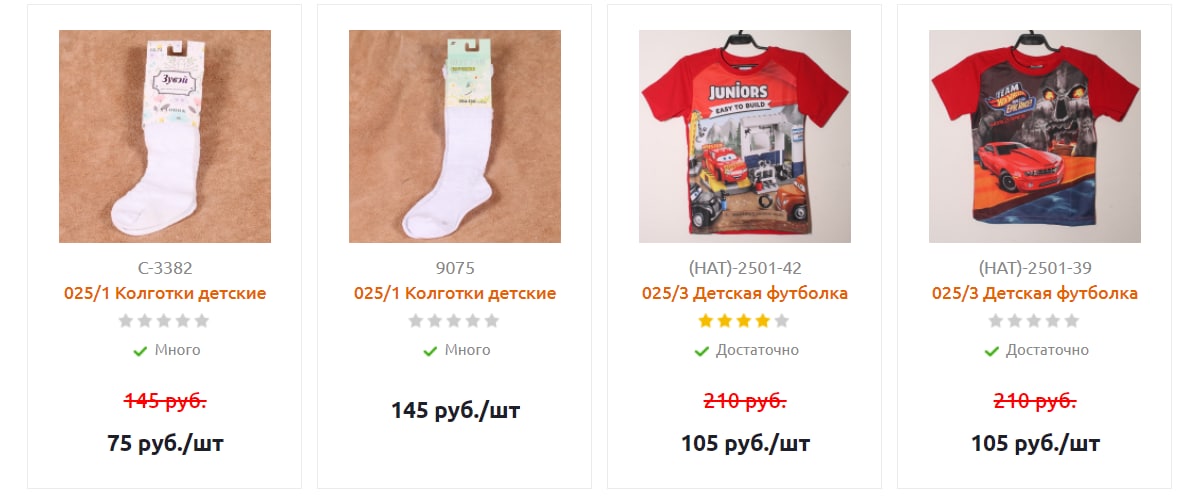The height and width of the screenshot is (500, 1181).
Task: Click the 145 руб./шт price of item 9075
Action: (455, 411)
